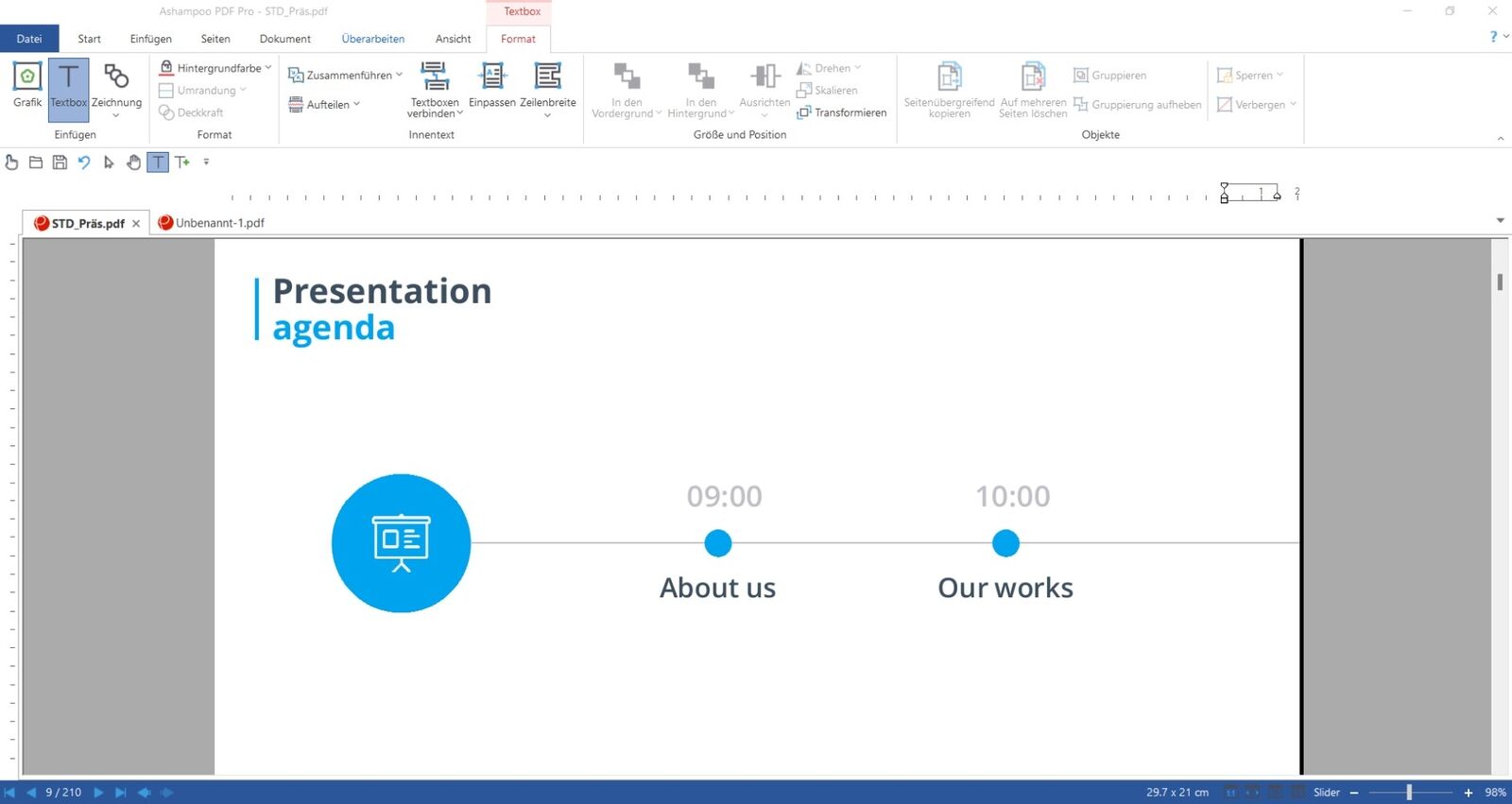Open the Datei menu
The height and width of the screenshot is (804, 1512).
(x=29, y=39)
